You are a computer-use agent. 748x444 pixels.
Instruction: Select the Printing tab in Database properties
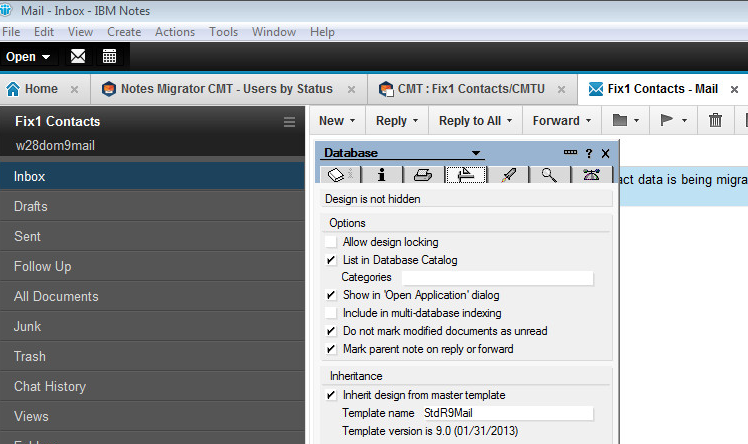point(423,175)
